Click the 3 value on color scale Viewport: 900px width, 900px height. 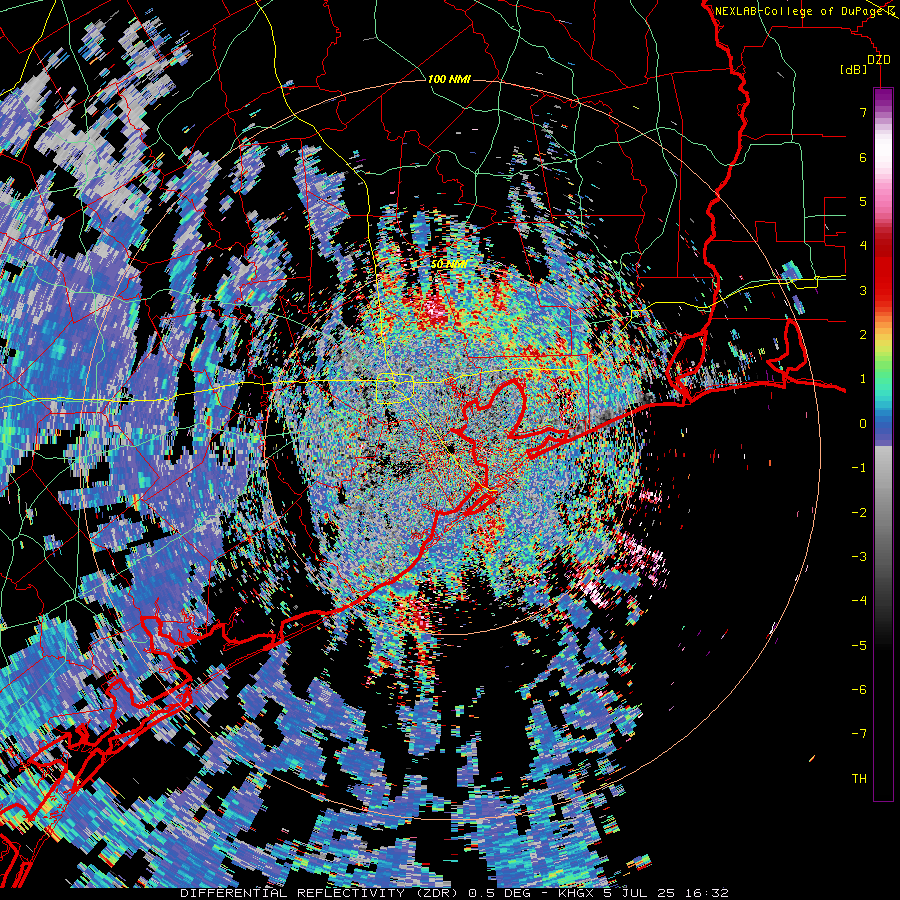[x=863, y=290]
